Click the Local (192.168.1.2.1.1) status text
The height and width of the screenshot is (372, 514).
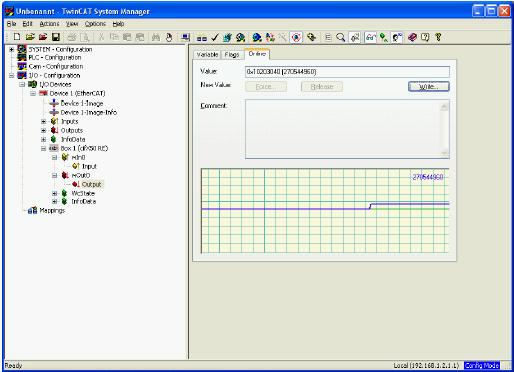(426, 366)
